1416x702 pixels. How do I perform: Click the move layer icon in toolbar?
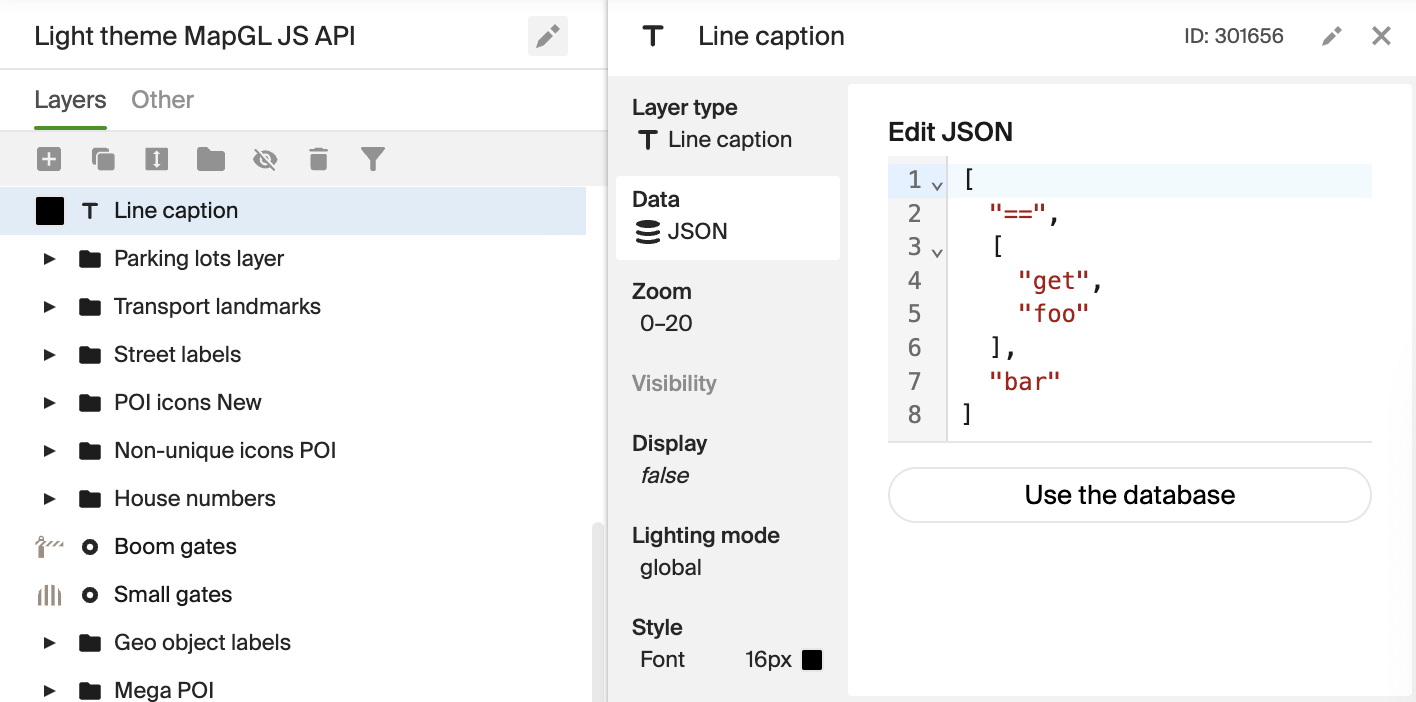click(x=156, y=159)
